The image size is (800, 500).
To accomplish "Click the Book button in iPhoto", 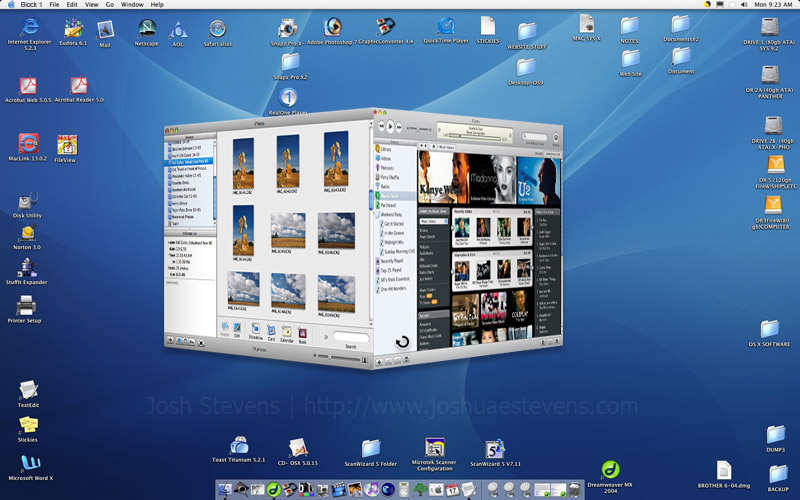I will (x=303, y=335).
